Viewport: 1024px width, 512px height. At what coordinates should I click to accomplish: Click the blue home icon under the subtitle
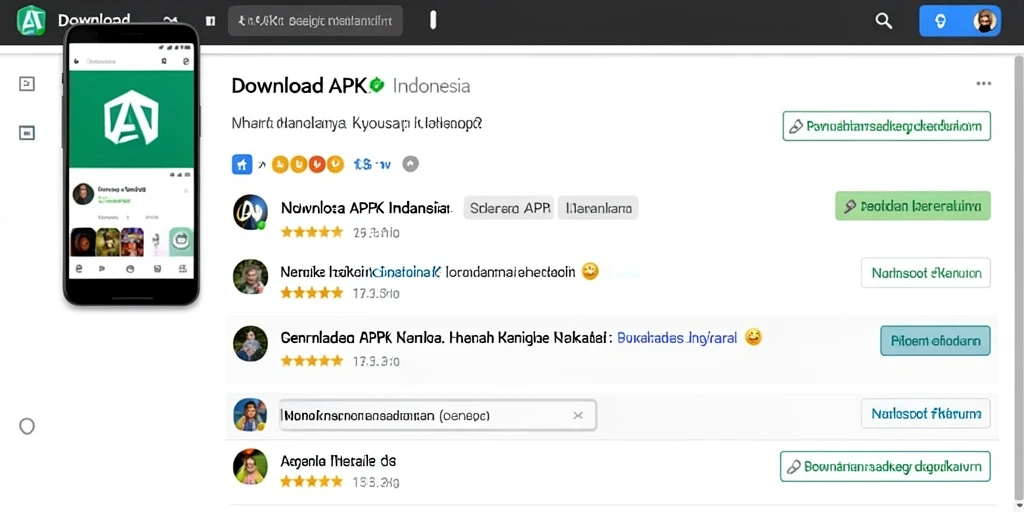coord(242,165)
